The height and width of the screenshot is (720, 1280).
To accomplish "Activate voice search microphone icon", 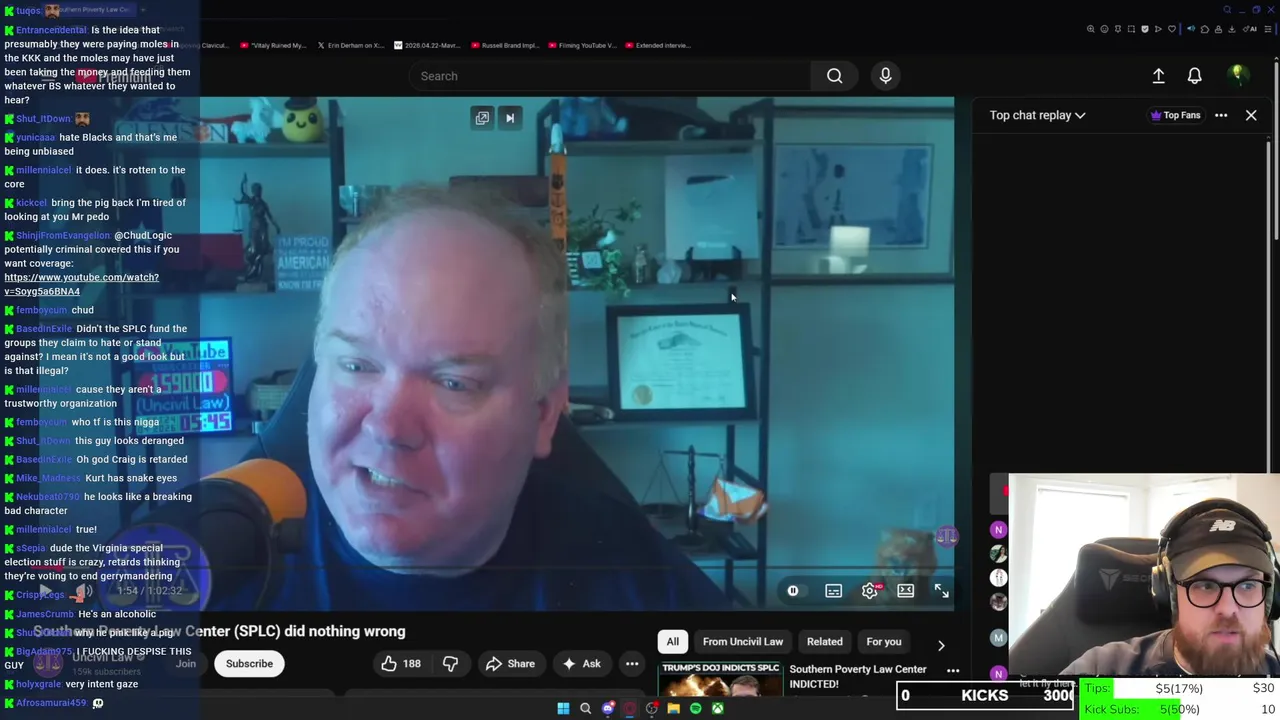I will tap(885, 76).
